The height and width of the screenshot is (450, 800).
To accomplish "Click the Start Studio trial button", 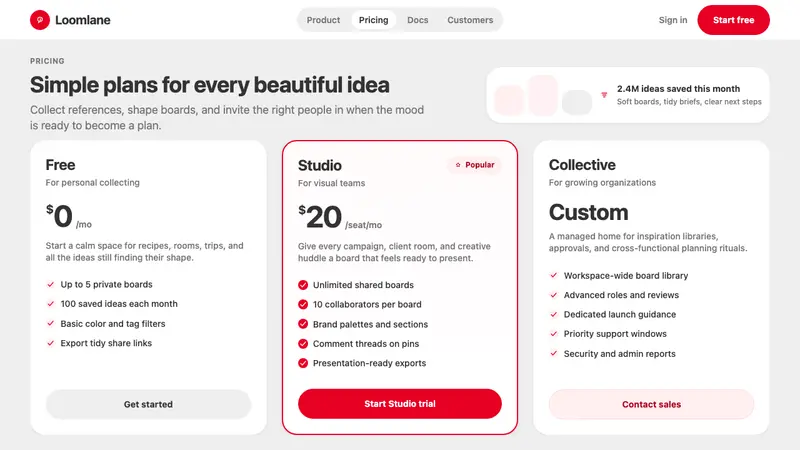I will point(399,404).
